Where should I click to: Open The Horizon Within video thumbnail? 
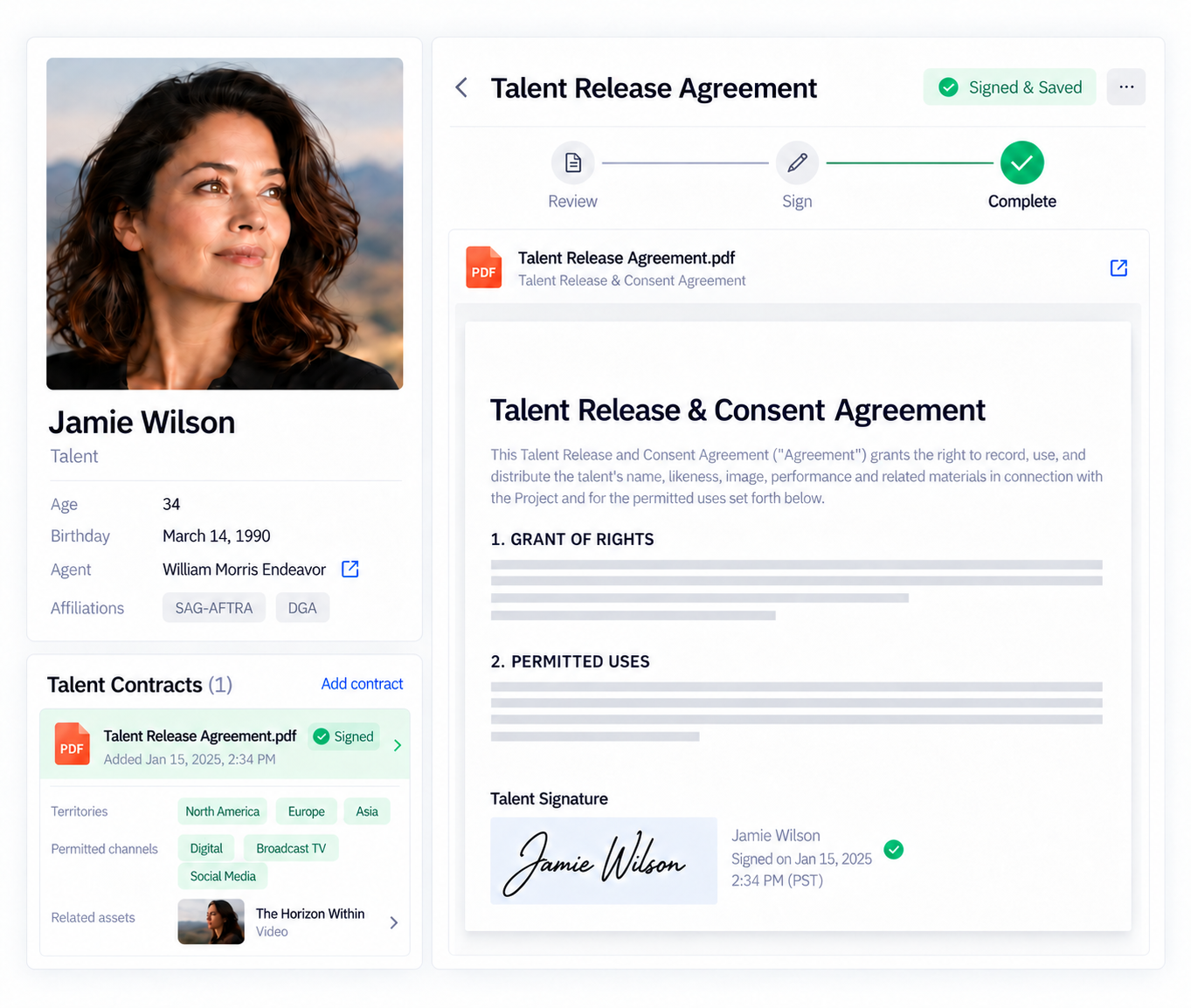tap(211, 922)
